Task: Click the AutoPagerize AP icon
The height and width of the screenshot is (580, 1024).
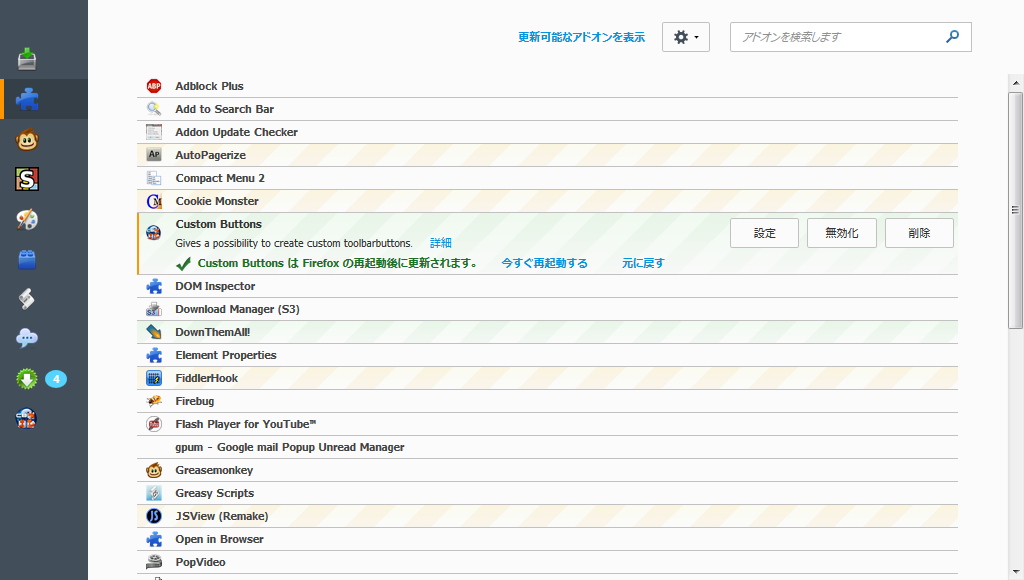Action: (x=154, y=155)
